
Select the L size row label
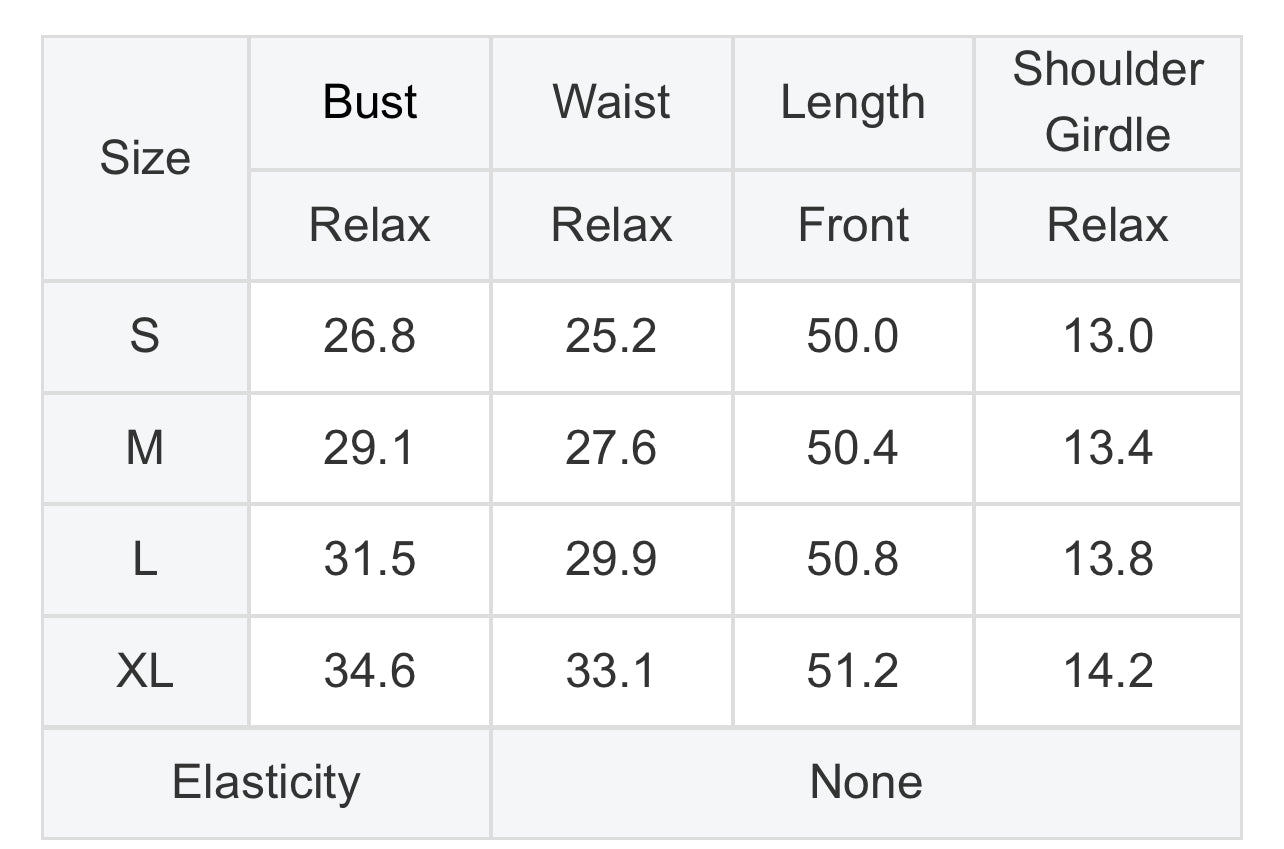point(145,559)
